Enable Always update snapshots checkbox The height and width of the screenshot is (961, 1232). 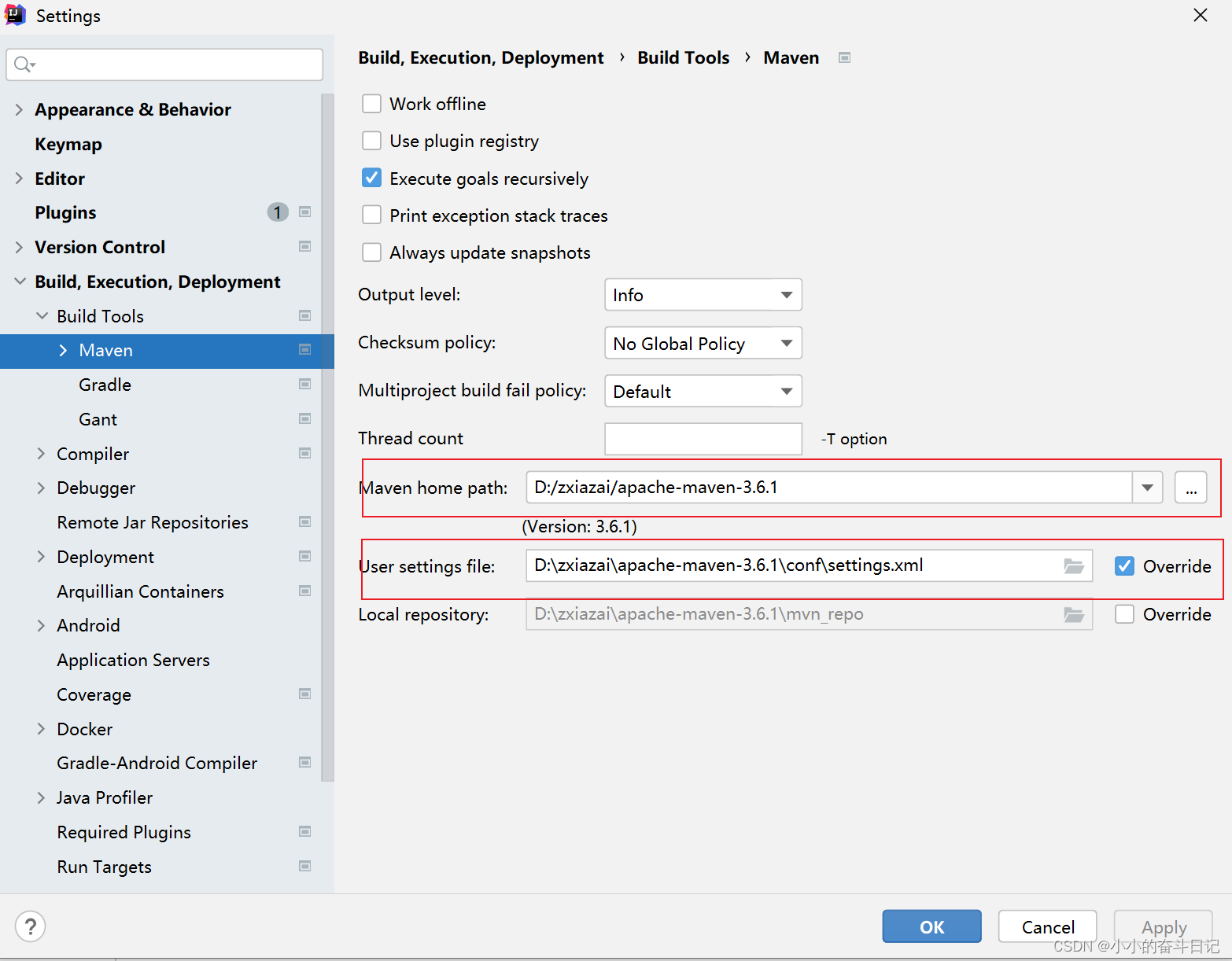click(x=371, y=252)
